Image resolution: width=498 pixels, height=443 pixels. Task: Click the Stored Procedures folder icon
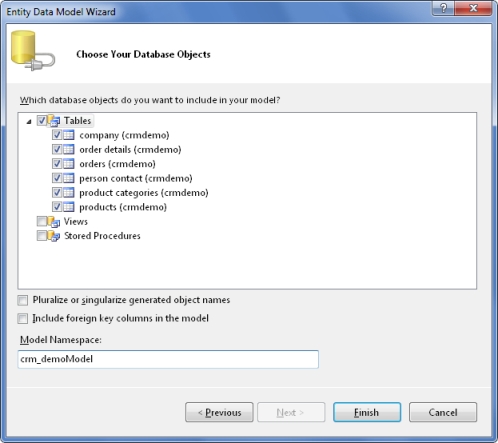[54, 236]
